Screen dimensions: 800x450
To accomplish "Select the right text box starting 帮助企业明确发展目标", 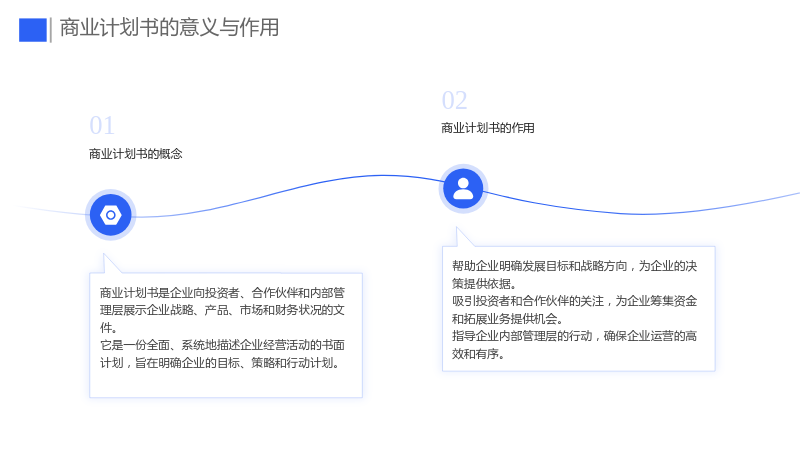I will 579,309.
